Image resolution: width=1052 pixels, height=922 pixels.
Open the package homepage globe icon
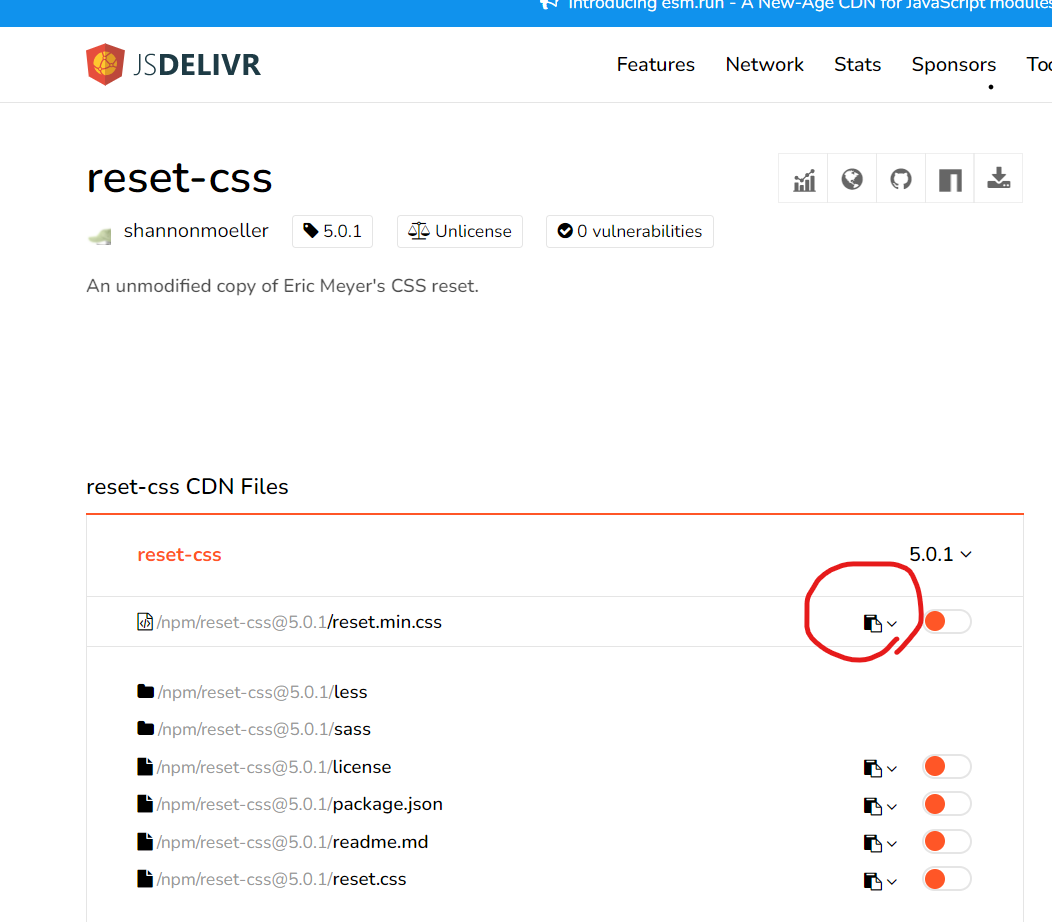(x=852, y=179)
